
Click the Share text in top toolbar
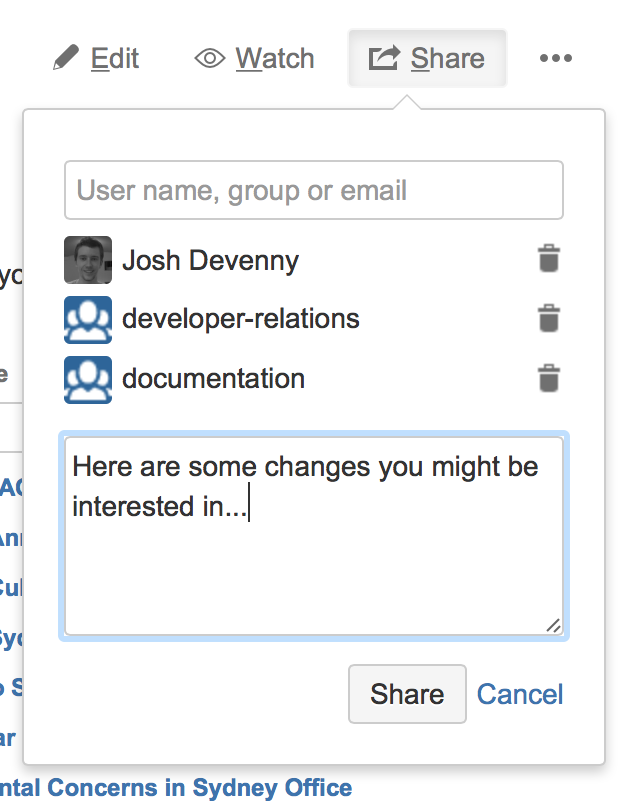click(x=448, y=58)
